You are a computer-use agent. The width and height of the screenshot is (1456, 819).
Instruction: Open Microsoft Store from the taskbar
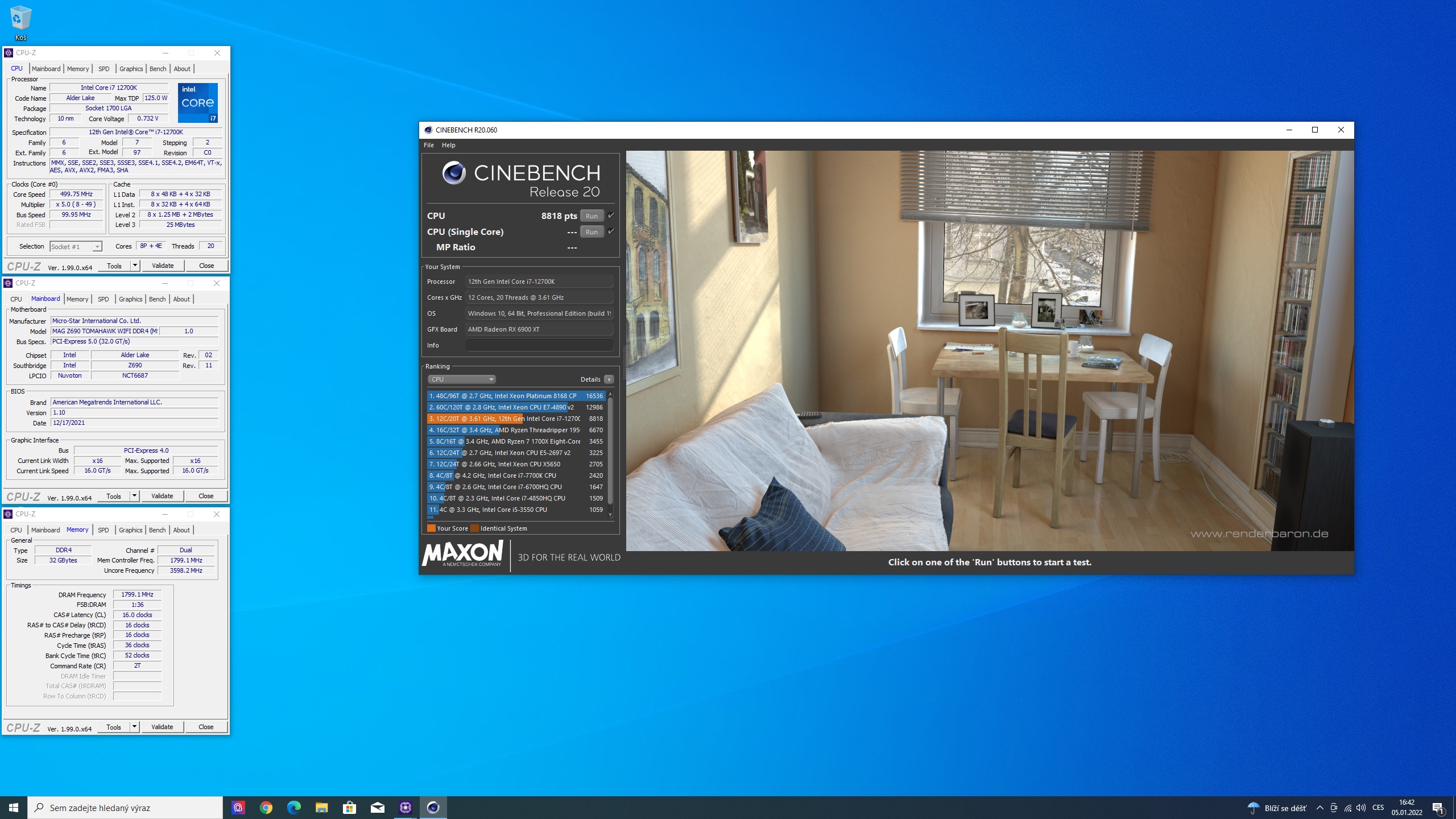point(350,807)
